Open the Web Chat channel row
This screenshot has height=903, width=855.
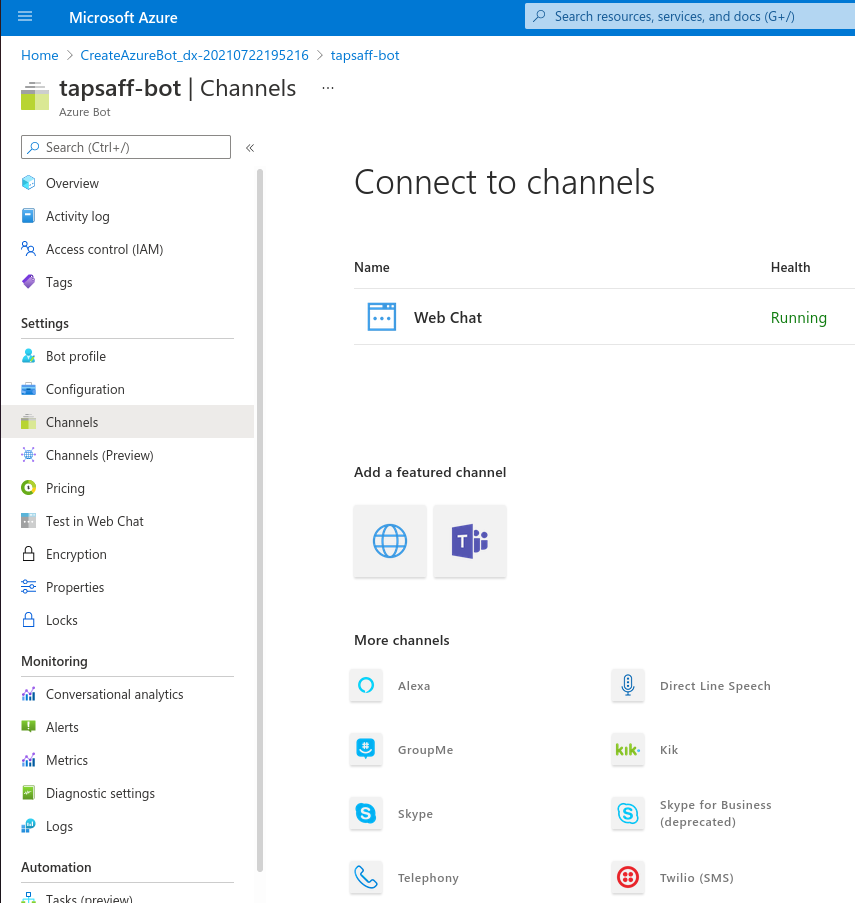pyautogui.click(x=604, y=317)
